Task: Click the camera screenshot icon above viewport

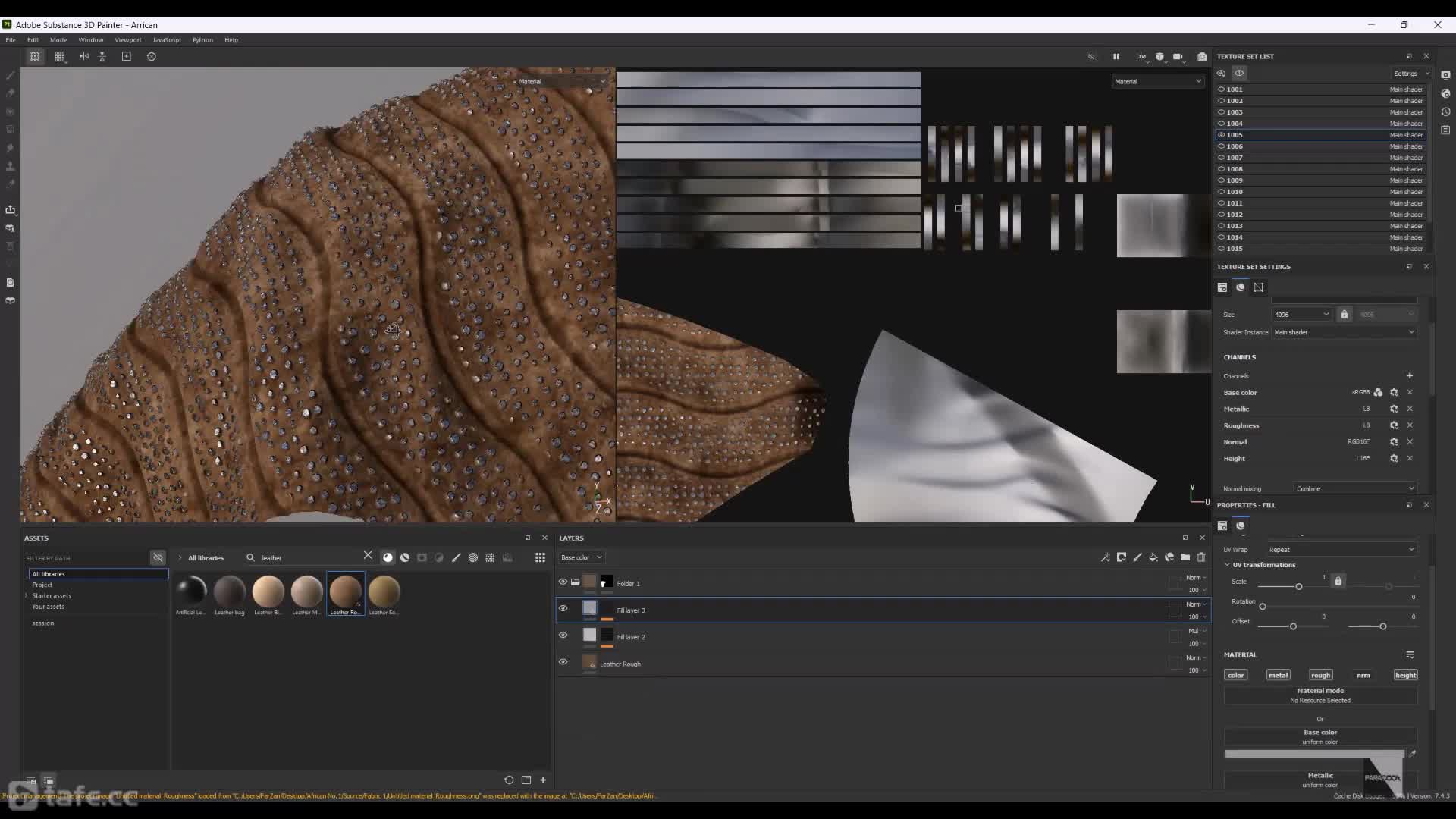Action: [1202, 56]
